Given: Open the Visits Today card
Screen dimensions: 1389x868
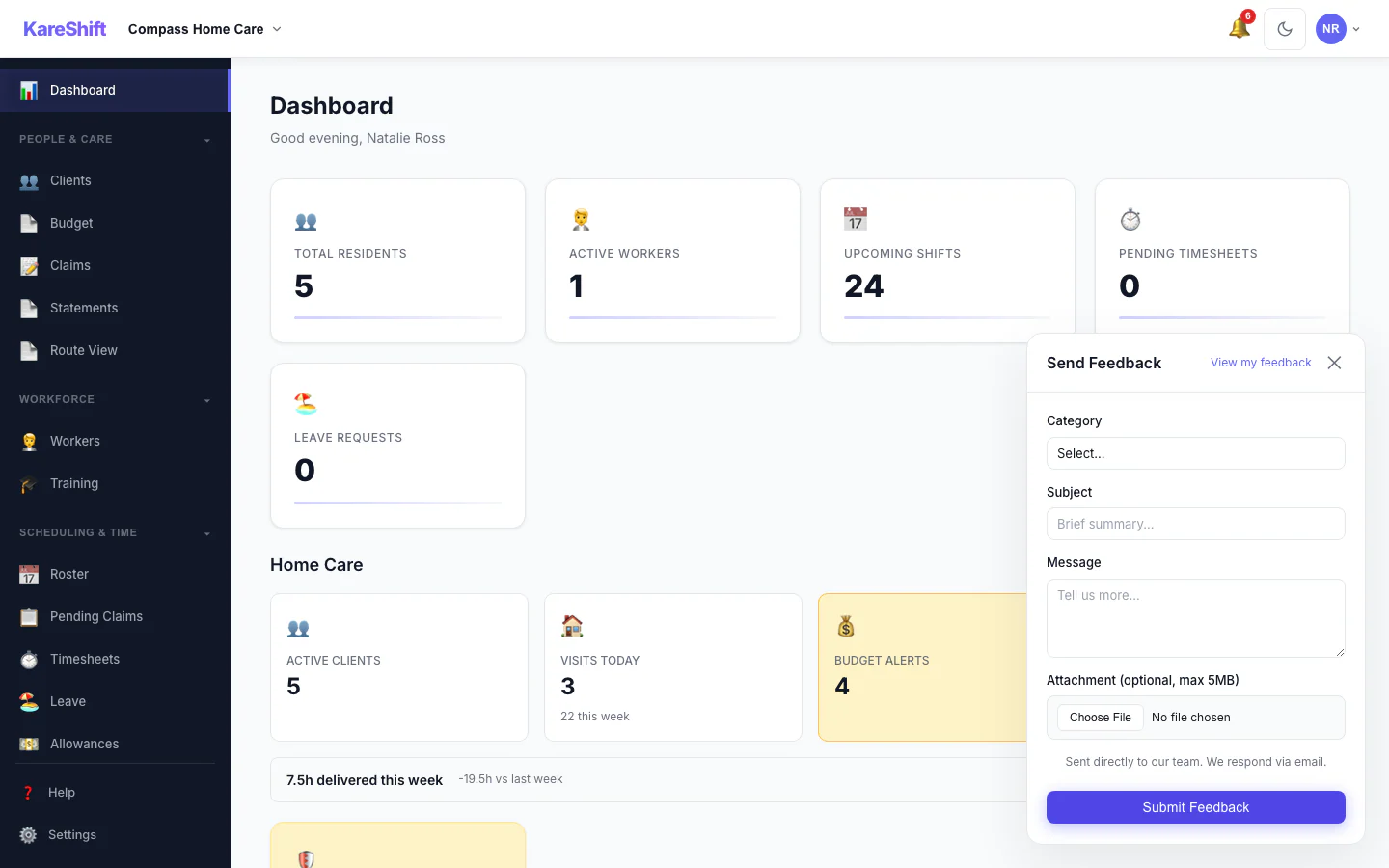Looking at the screenshot, I should 673,667.
